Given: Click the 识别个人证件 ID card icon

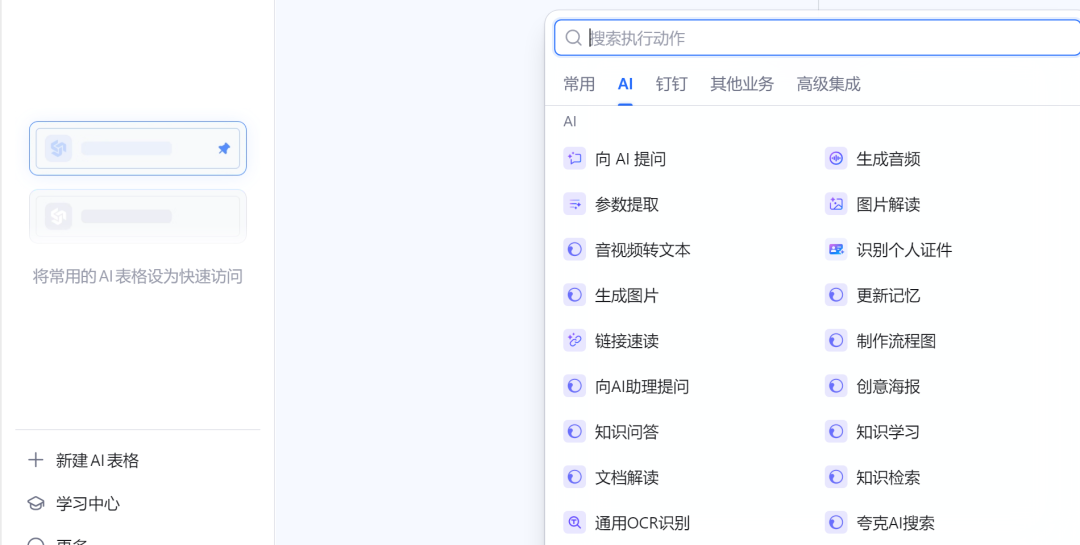Looking at the screenshot, I should [x=836, y=249].
